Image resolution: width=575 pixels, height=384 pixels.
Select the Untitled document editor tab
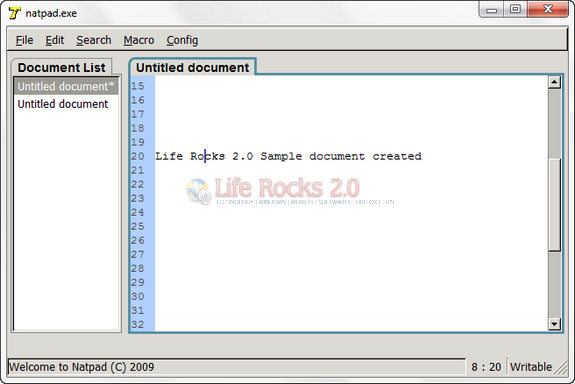[x=192, y=67]
